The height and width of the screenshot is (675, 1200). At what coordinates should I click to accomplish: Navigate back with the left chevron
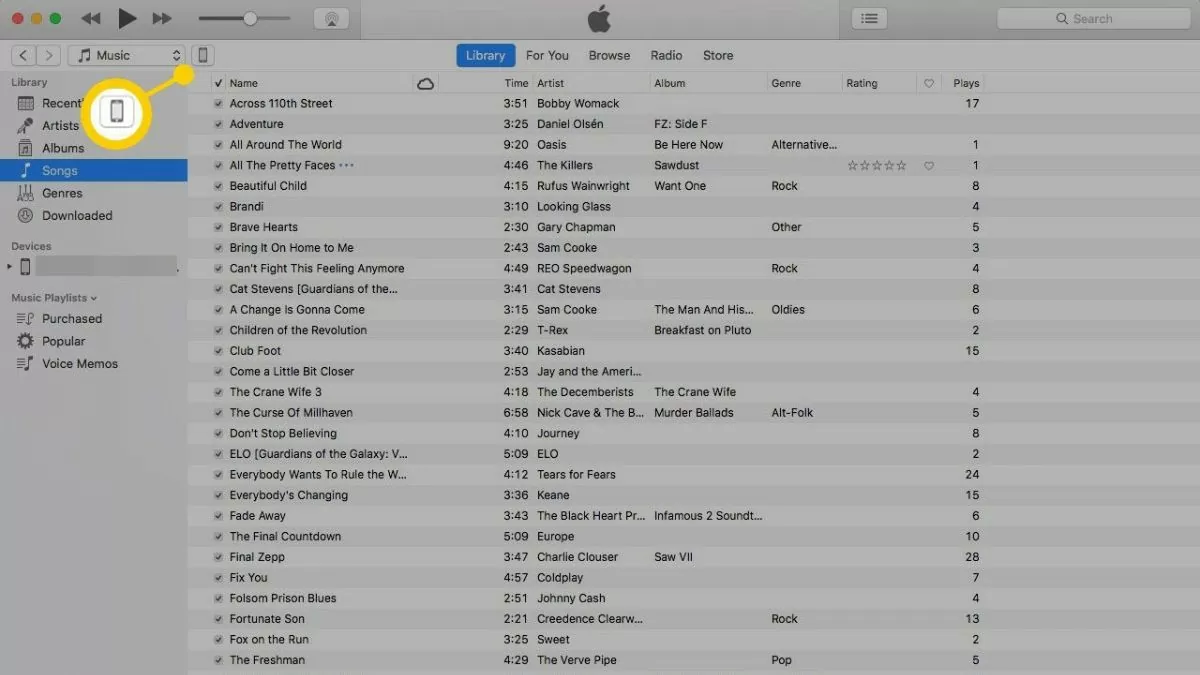tap(24, 55)
